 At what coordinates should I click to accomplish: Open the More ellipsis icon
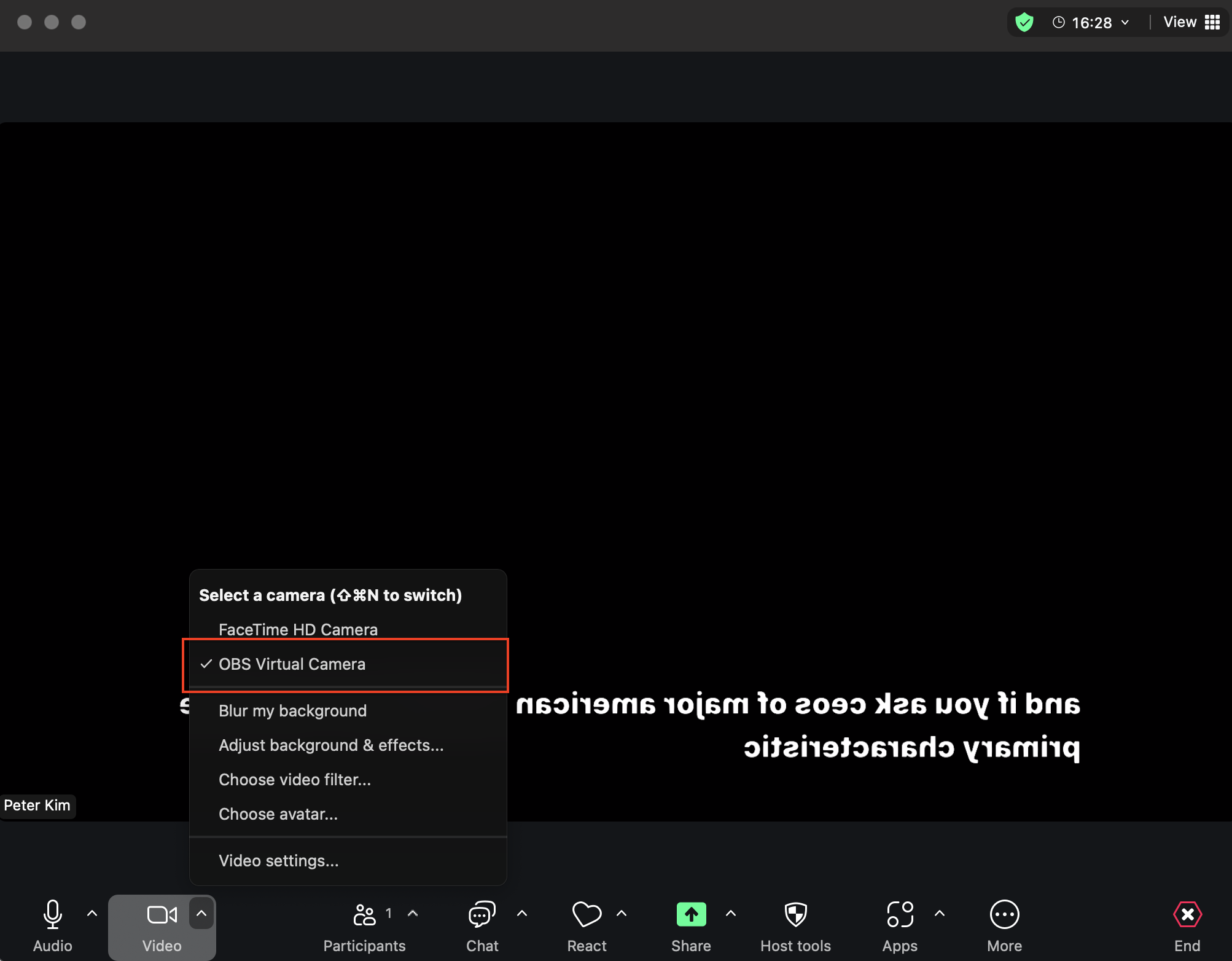tap(1004, 914)
